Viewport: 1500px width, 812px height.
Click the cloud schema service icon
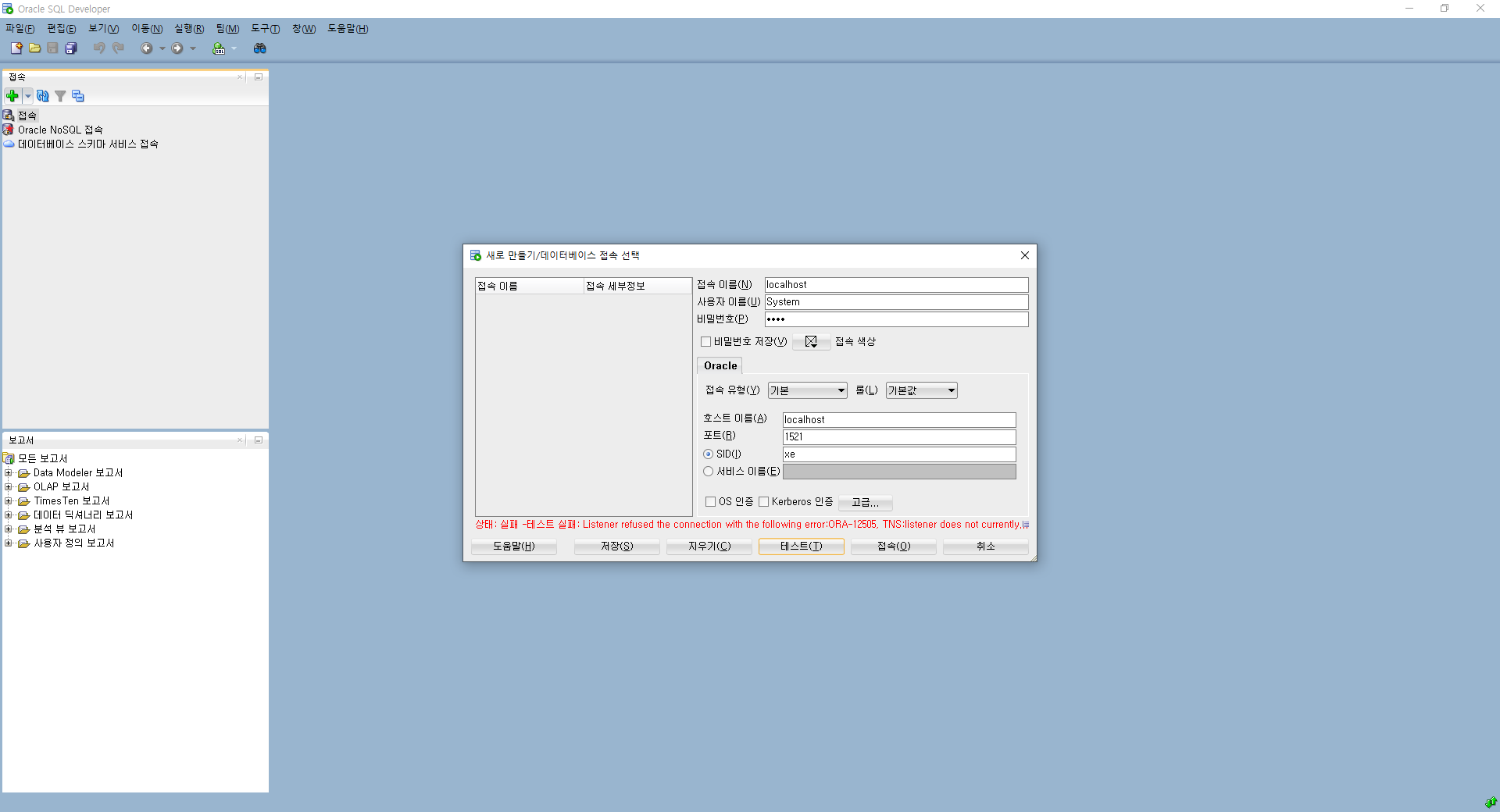pyautogui.click(x=9, y=144)
